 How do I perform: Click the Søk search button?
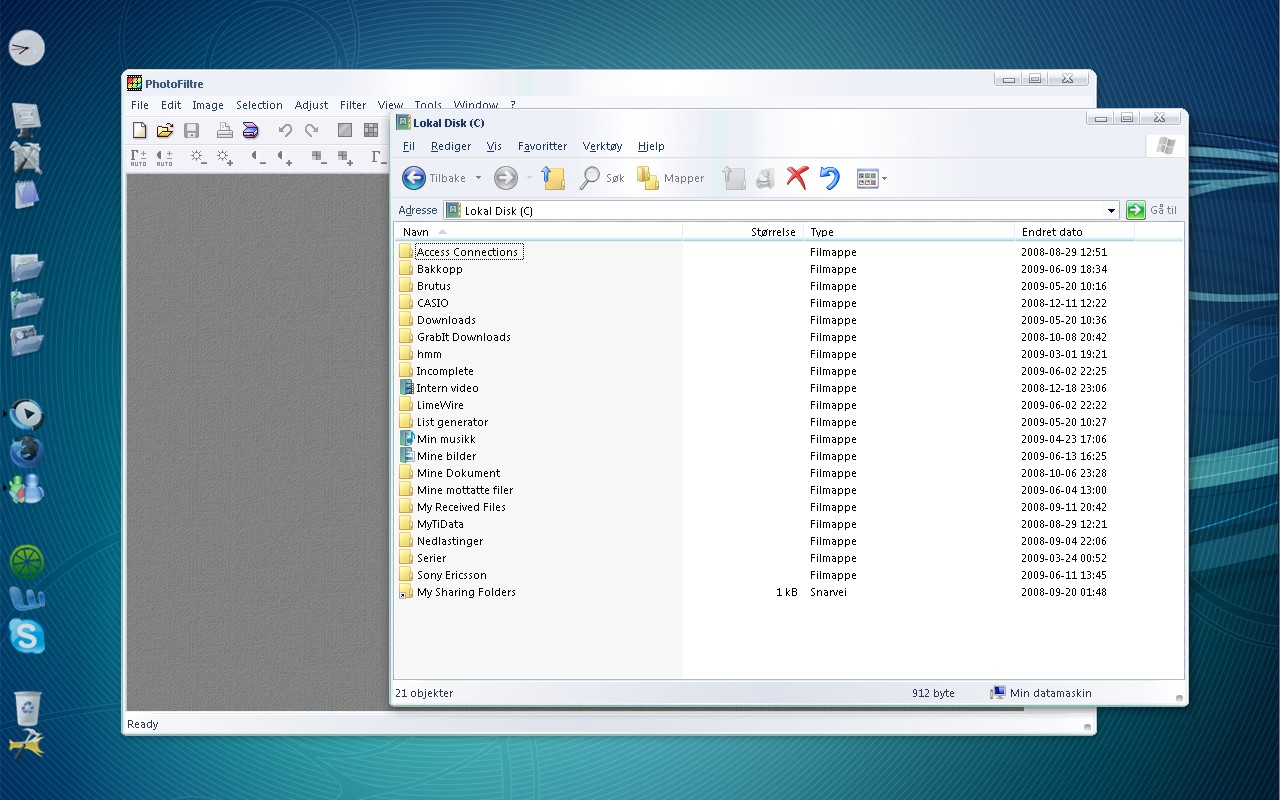pyautogui.click(x=602, y=178)
